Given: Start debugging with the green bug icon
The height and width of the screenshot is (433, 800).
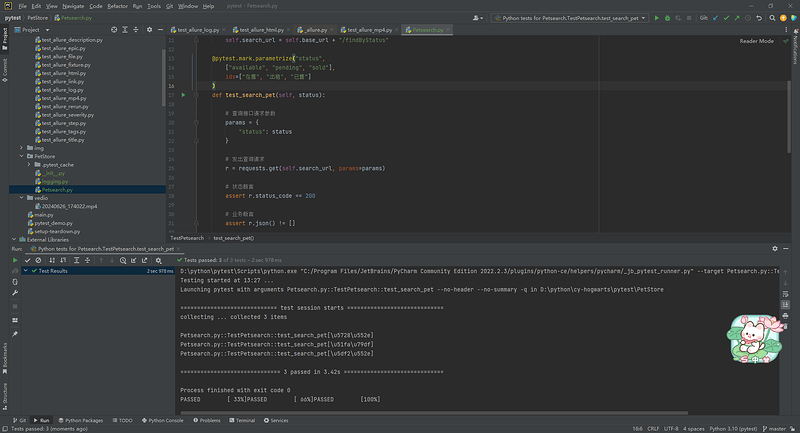Looking at the screenshot, I should pos(667,18).
